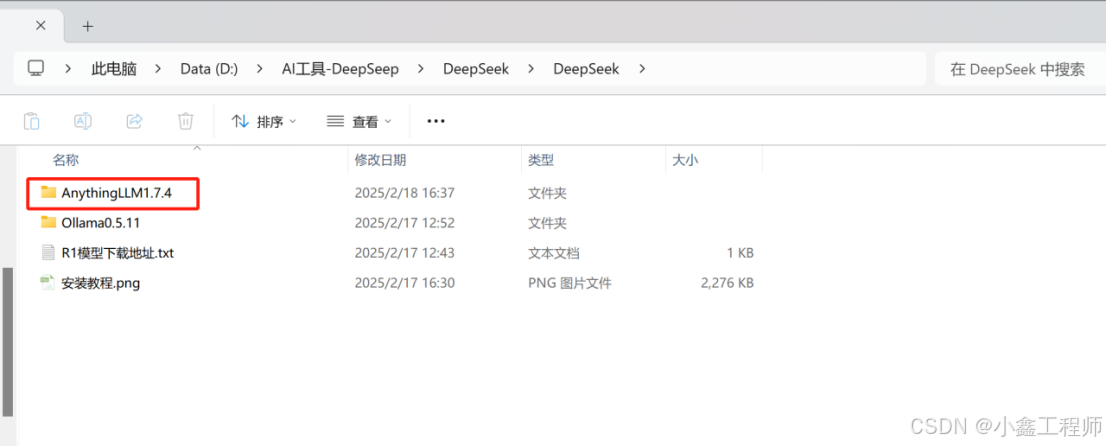1106x446 pixels.
Task: Expand chevron after 此电脑 in address bar
Action: tap(158, 68)
